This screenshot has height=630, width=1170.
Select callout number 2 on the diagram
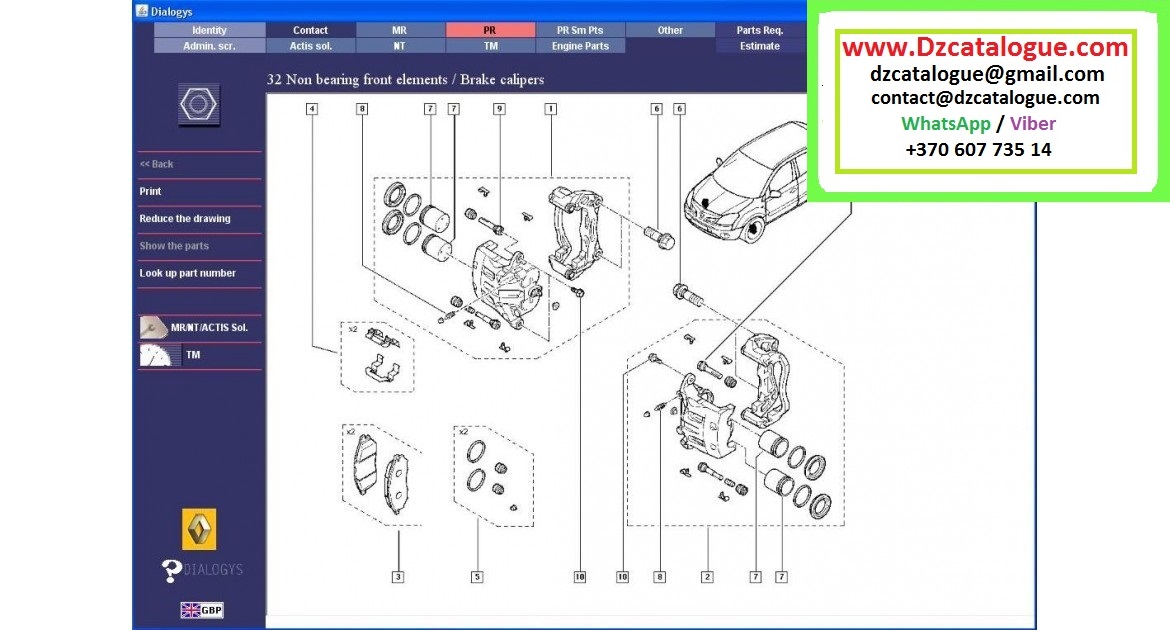pos(707,577)
